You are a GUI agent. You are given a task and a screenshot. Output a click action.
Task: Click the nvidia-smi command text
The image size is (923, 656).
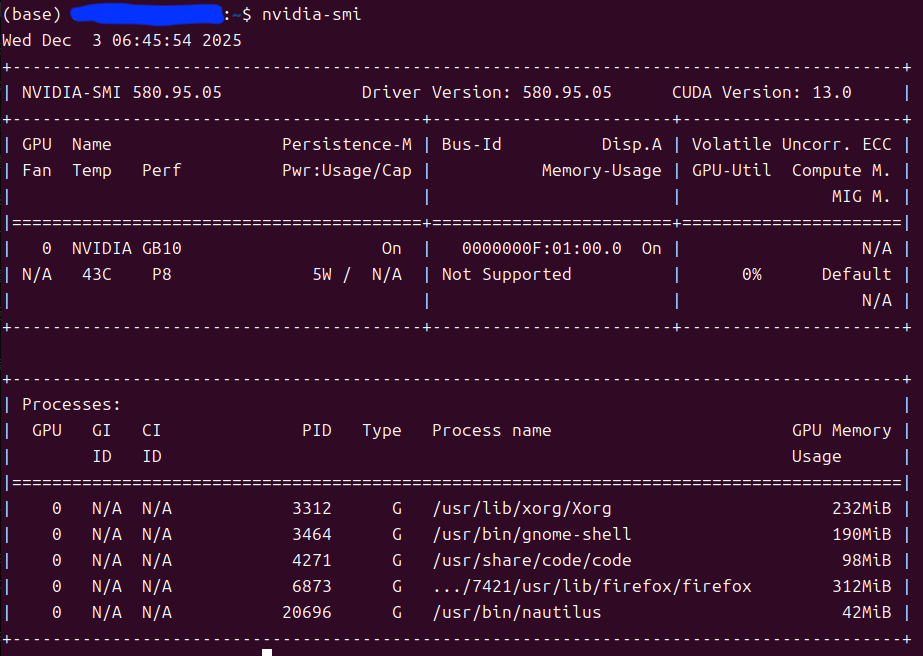[x=311, y=14]
